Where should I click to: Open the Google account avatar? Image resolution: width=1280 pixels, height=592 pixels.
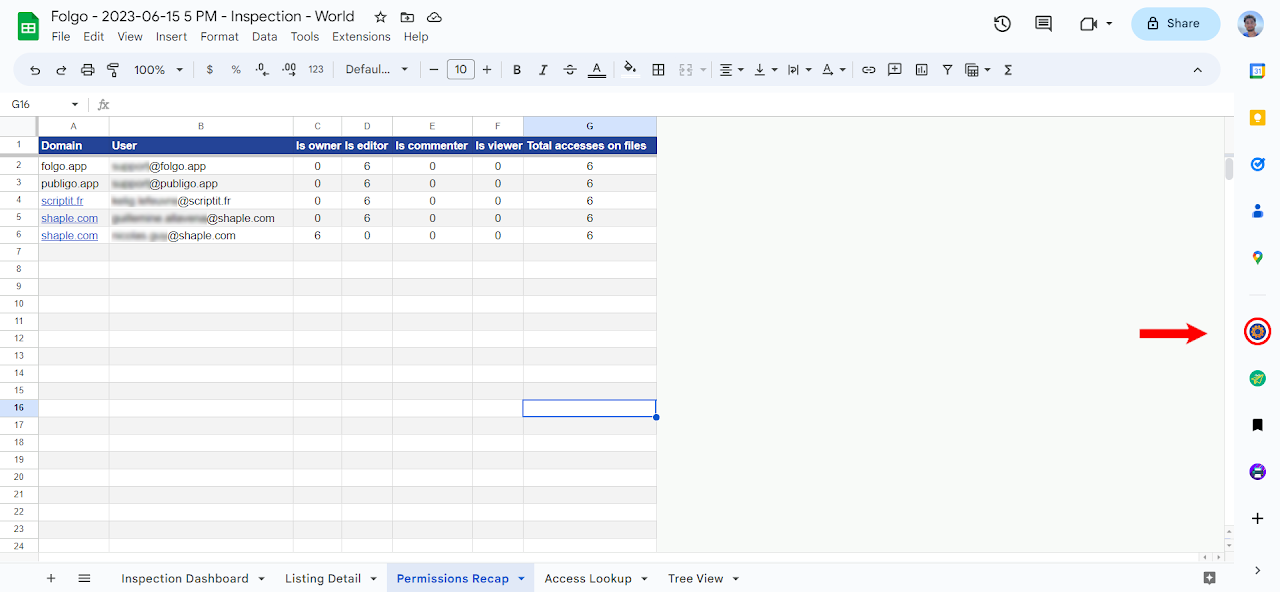[x=1250, y=24]
